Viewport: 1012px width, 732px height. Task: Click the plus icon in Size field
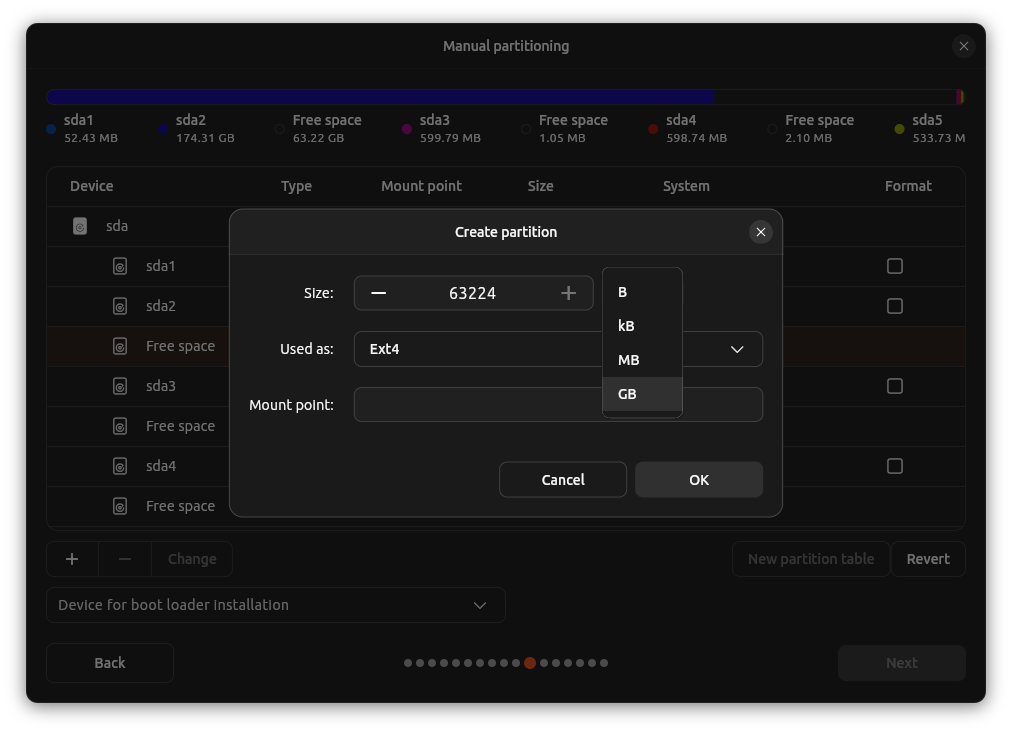click(568, 293)
